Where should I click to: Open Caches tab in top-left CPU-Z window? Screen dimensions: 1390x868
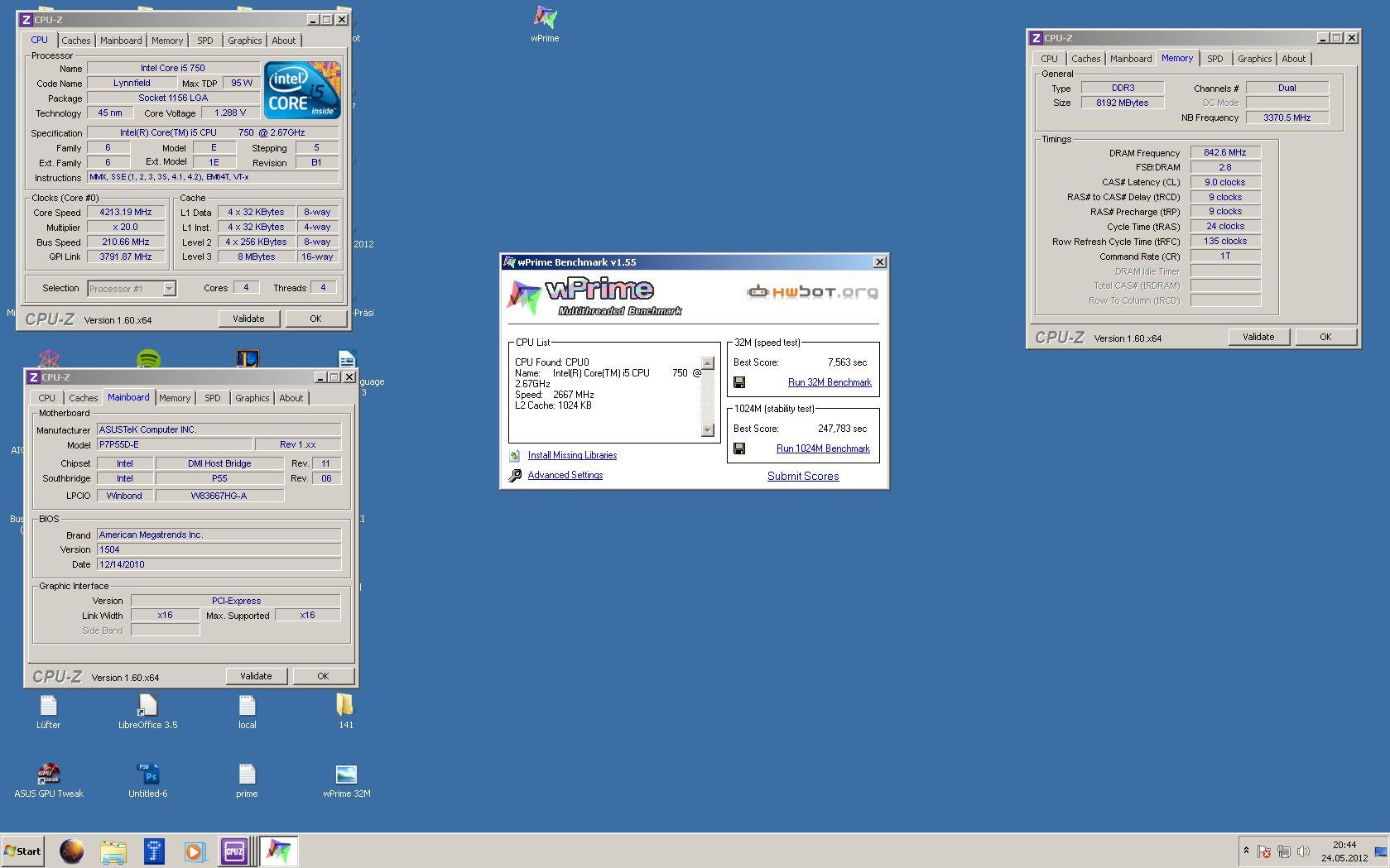pyautogui.click(x=75, y=41)
